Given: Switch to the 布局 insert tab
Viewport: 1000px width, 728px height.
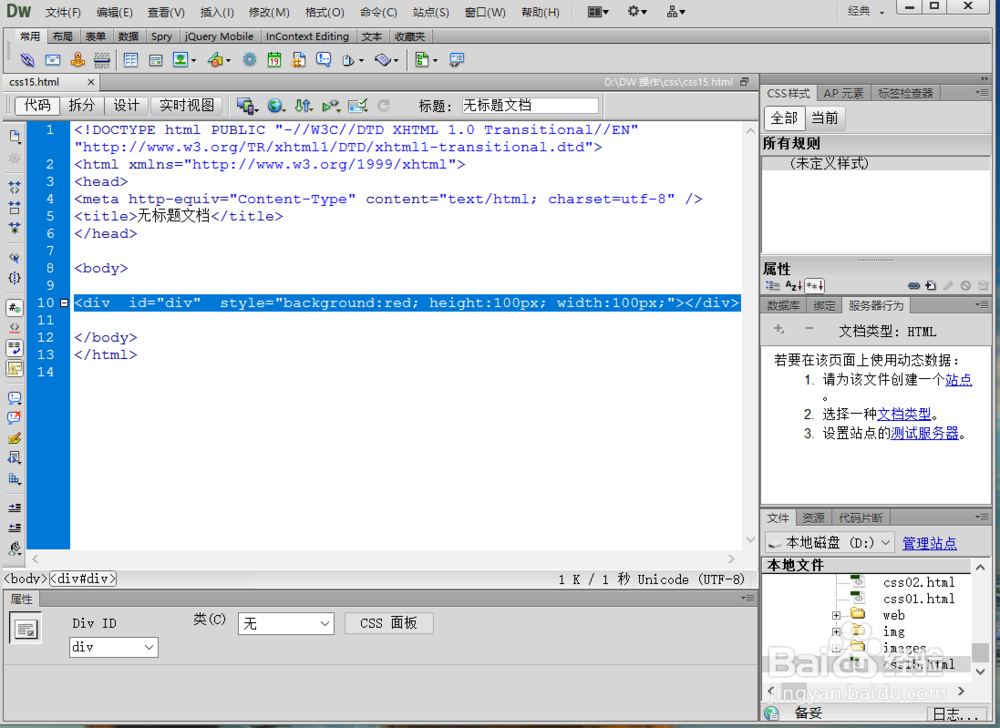Looking at the screenshot, I should point(62,35).
